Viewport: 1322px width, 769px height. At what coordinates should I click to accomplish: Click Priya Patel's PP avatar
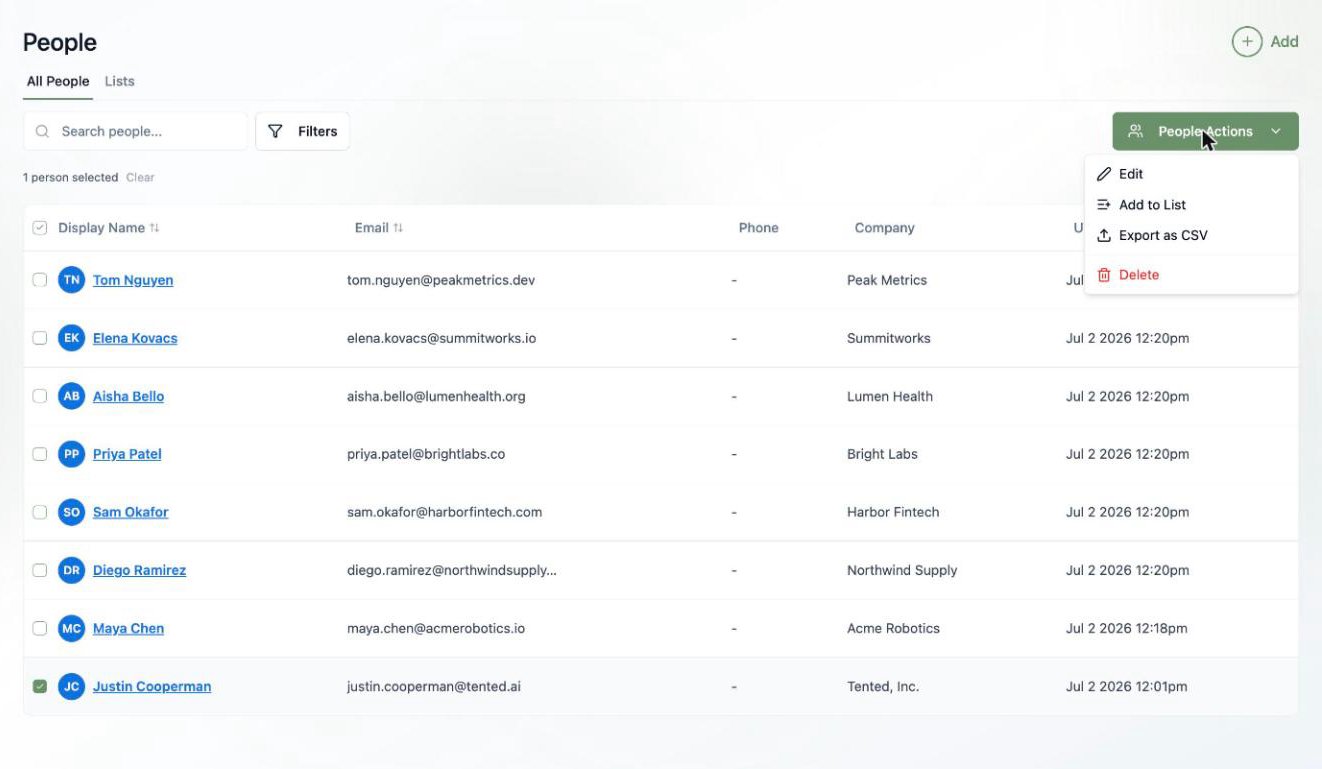pyautogui.click(x=71, y=454)
